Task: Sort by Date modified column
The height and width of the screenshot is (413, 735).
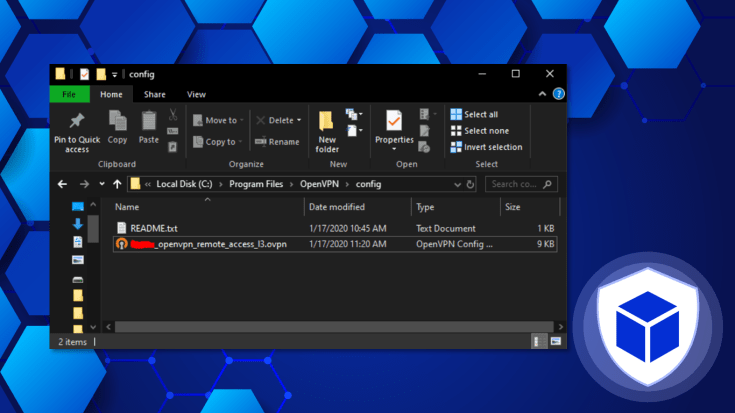Action: (358, 207)
